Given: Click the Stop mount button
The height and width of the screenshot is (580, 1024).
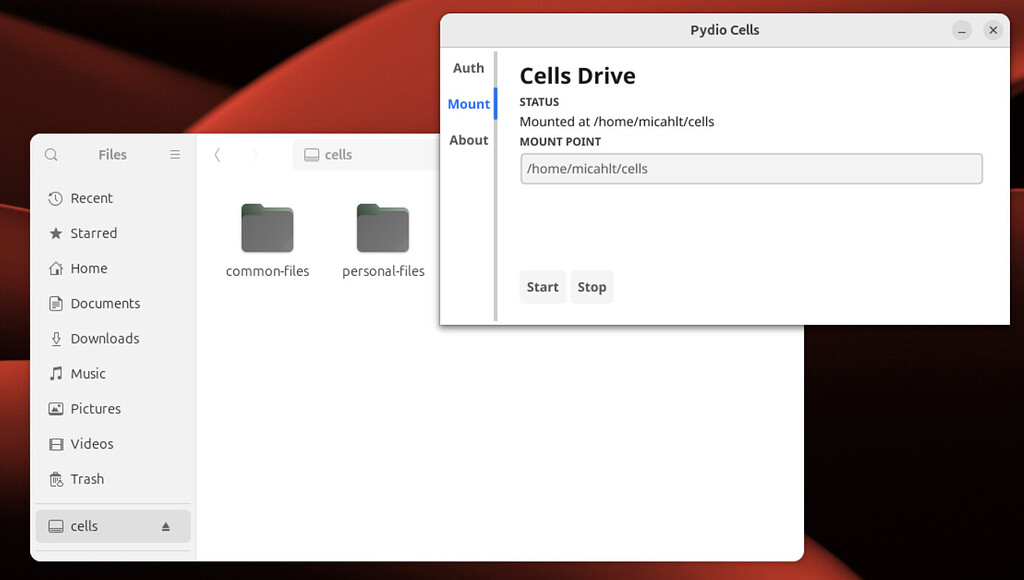Looking at the screenshot, I should [x=592, y=287].
